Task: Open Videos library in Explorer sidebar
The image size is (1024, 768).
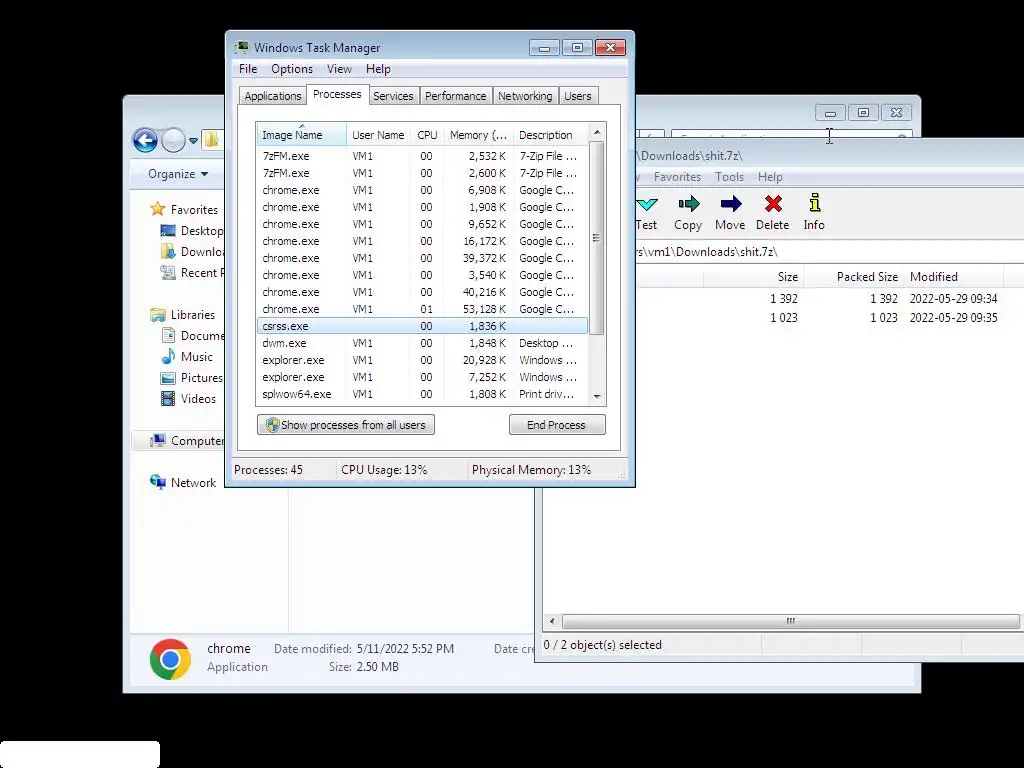Action: (188, 398)
